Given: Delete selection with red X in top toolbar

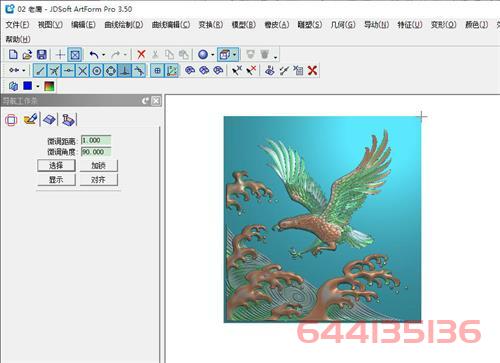Looking at the screenshot, I should pos(141,55).
